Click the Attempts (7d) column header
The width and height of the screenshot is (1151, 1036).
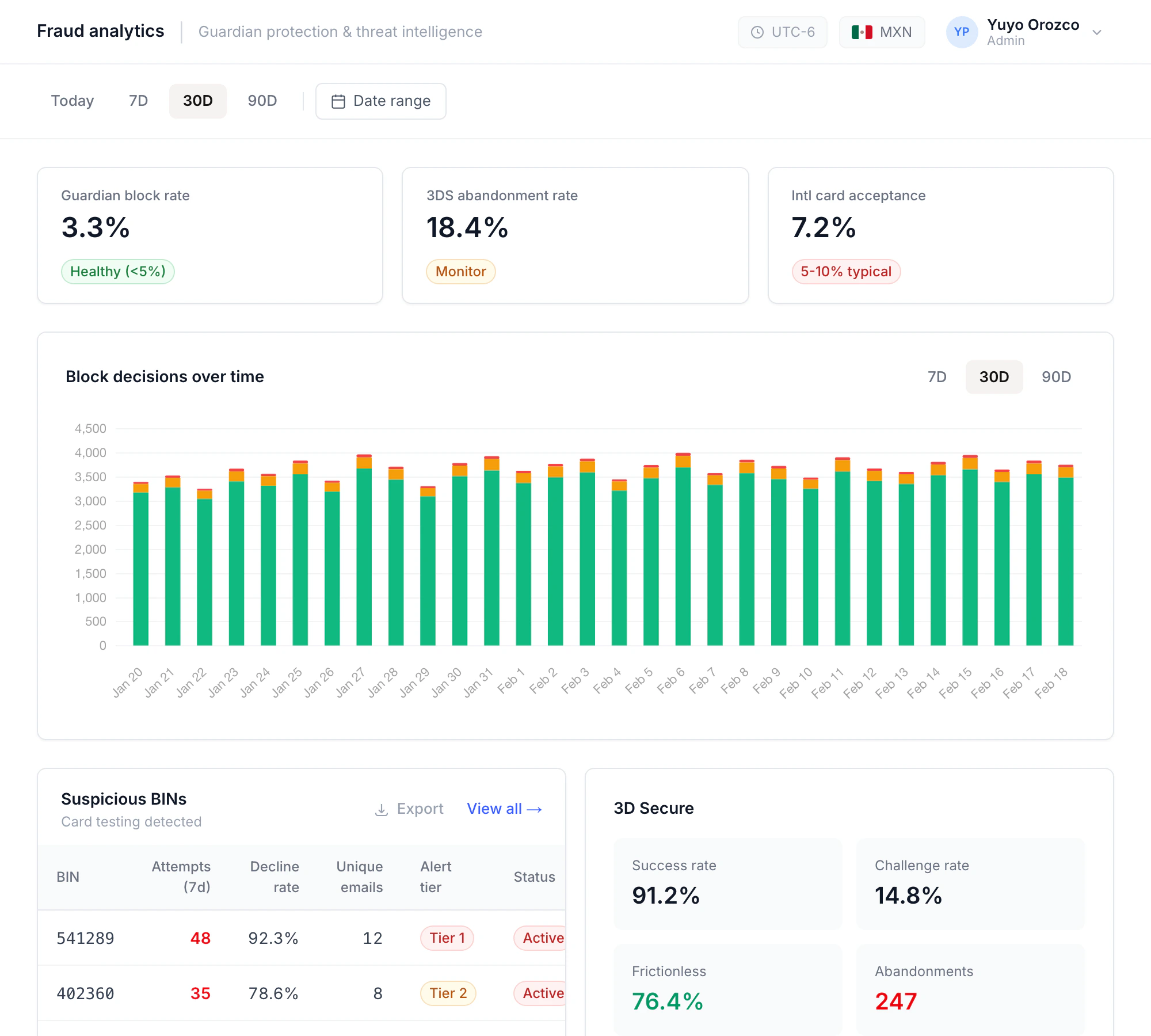(181, 877)
